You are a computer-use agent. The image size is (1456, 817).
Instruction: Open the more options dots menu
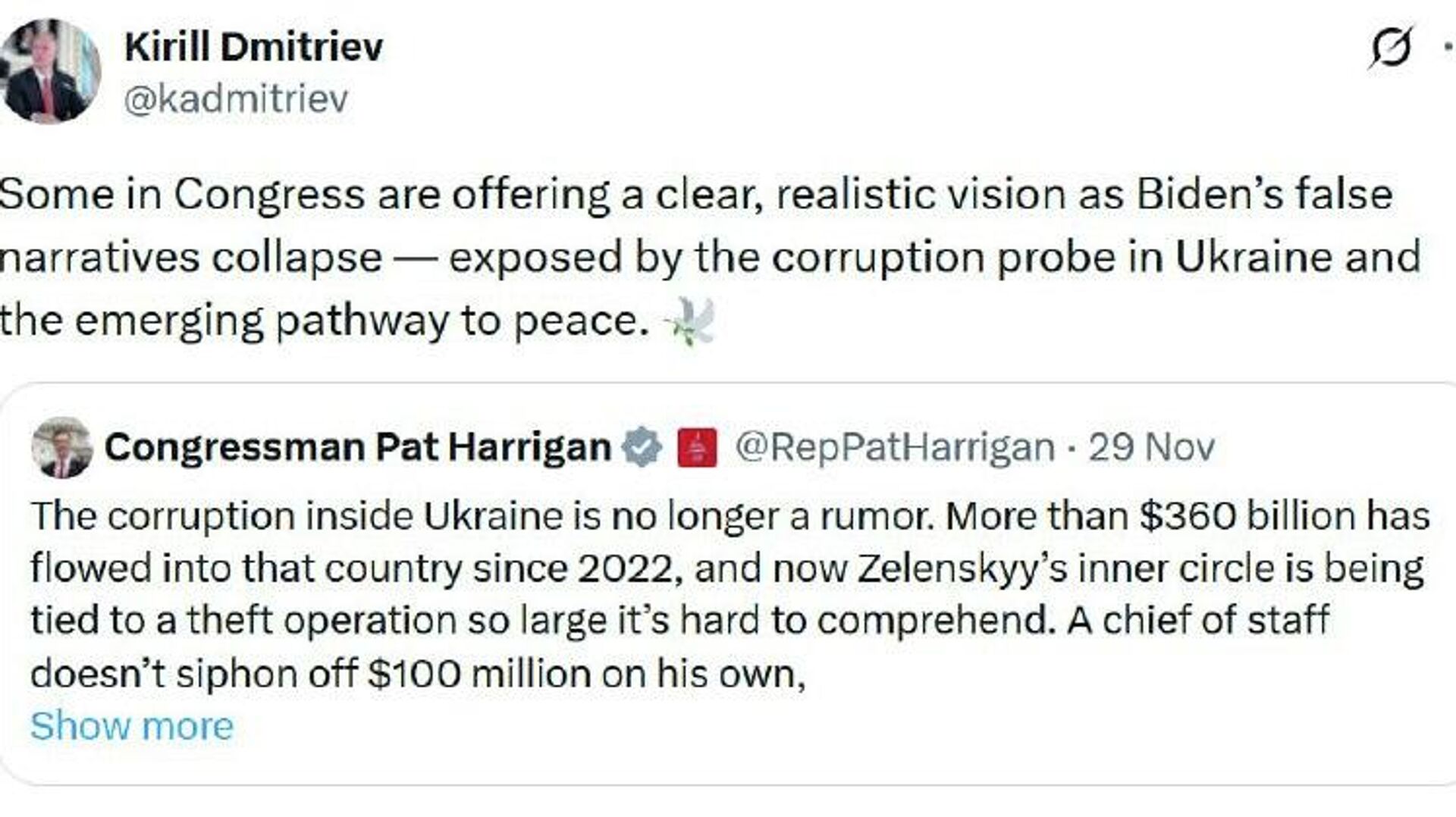[1448, 47]
